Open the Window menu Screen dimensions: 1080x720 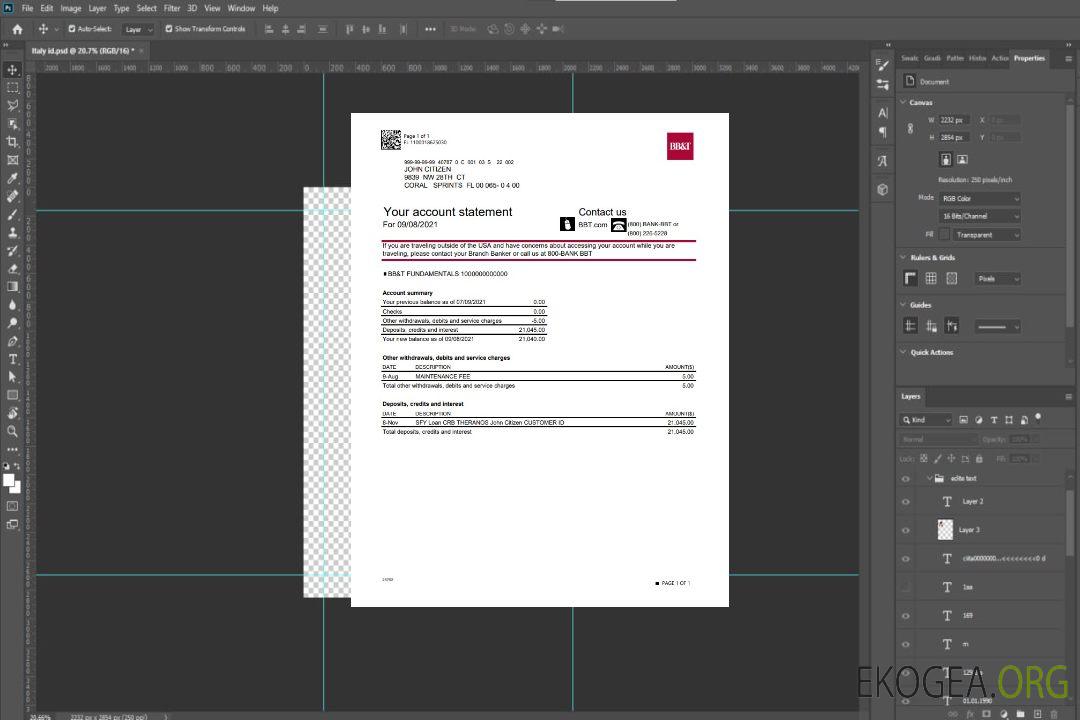(241, 8)
